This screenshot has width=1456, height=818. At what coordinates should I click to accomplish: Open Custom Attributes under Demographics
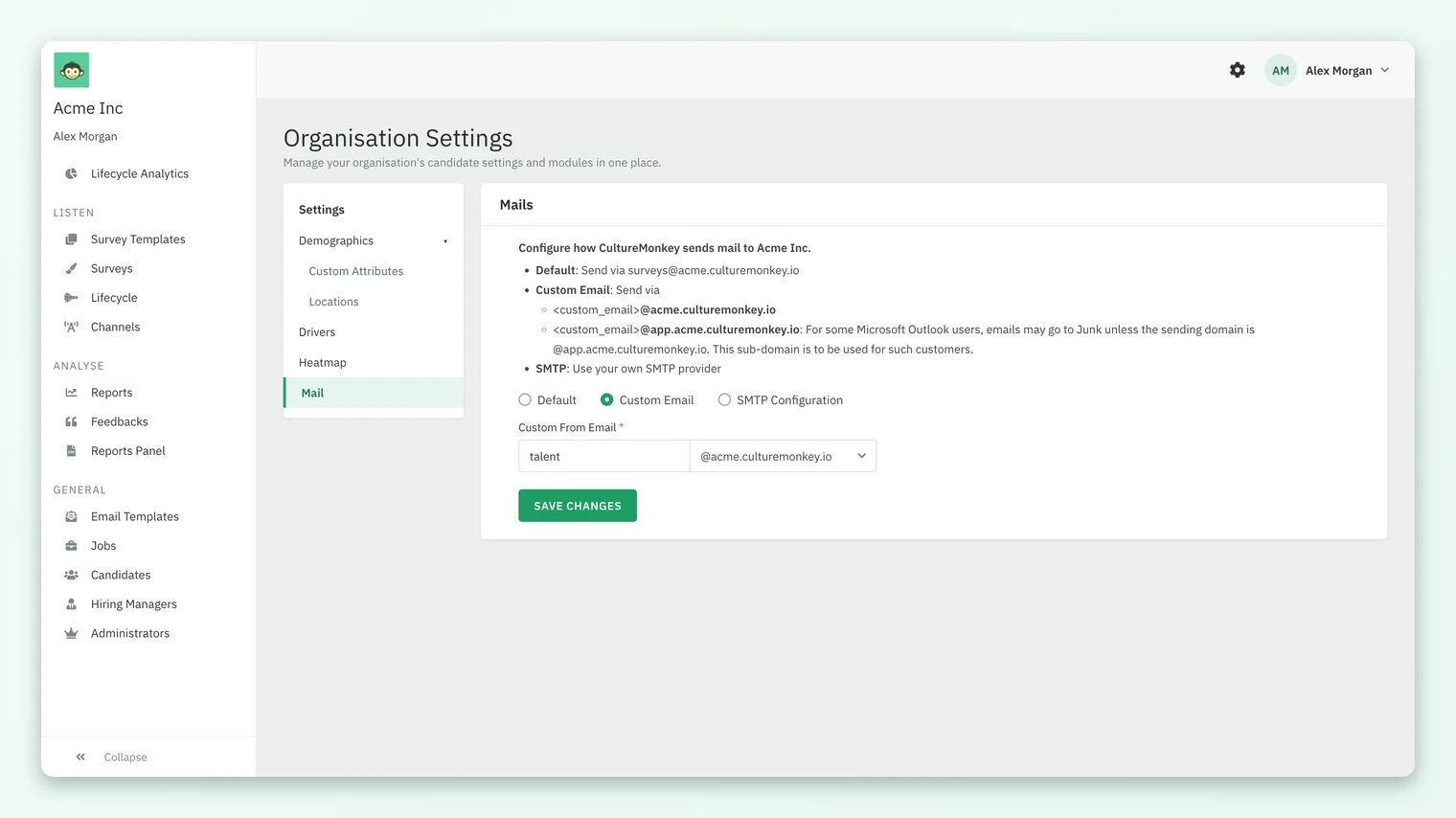(356, 271)
